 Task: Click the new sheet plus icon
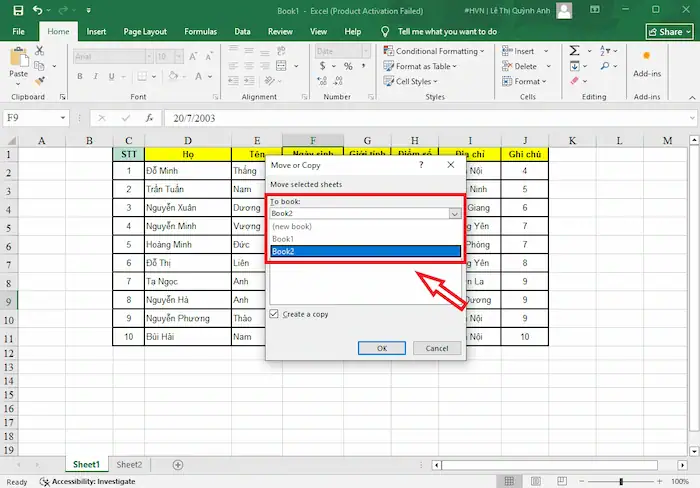tap(178, 465)
